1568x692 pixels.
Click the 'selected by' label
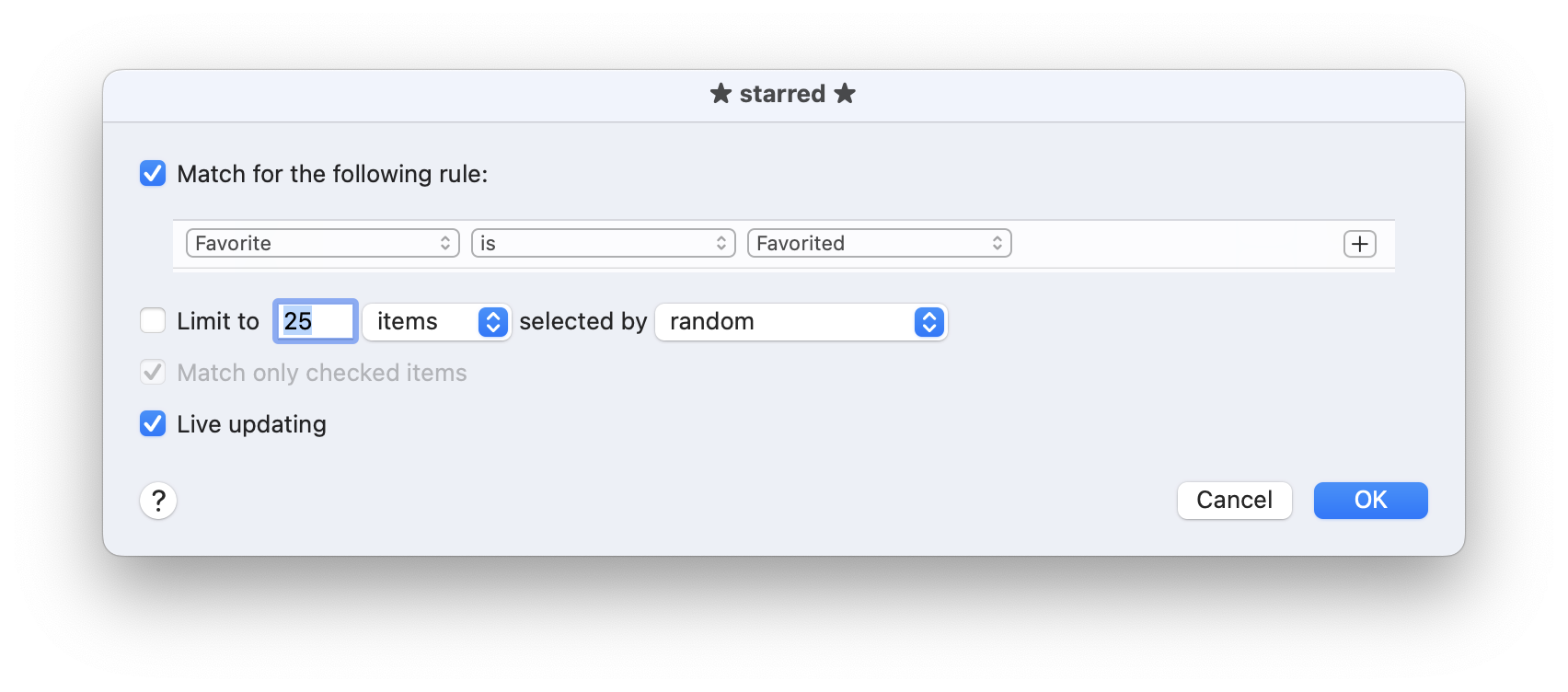pyautogui.click(x=582, y=321)
